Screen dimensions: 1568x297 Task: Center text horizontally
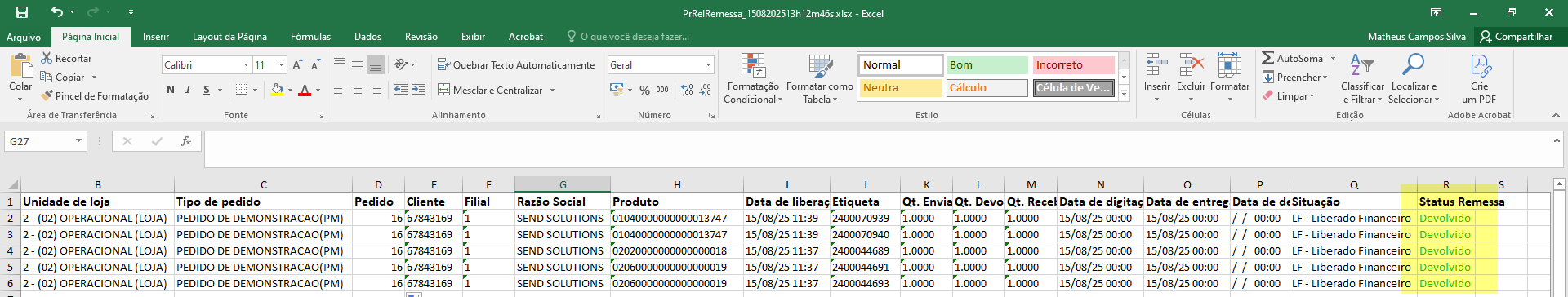[x=358, y=90]
